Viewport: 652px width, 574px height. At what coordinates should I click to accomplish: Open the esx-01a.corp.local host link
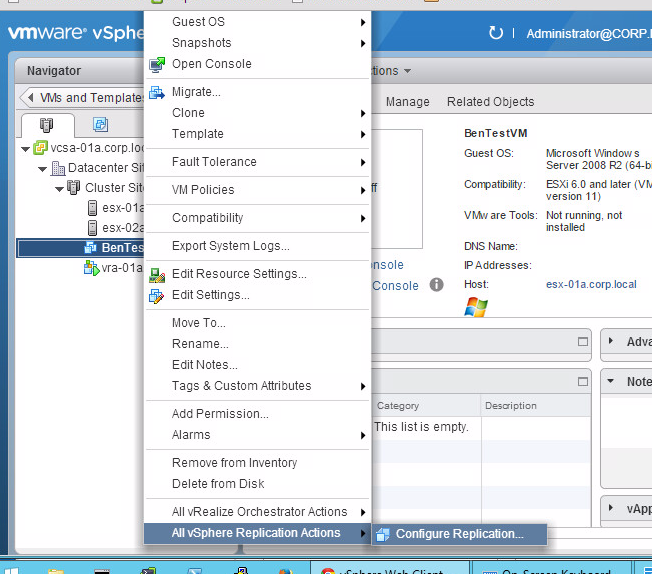(591, 284)
